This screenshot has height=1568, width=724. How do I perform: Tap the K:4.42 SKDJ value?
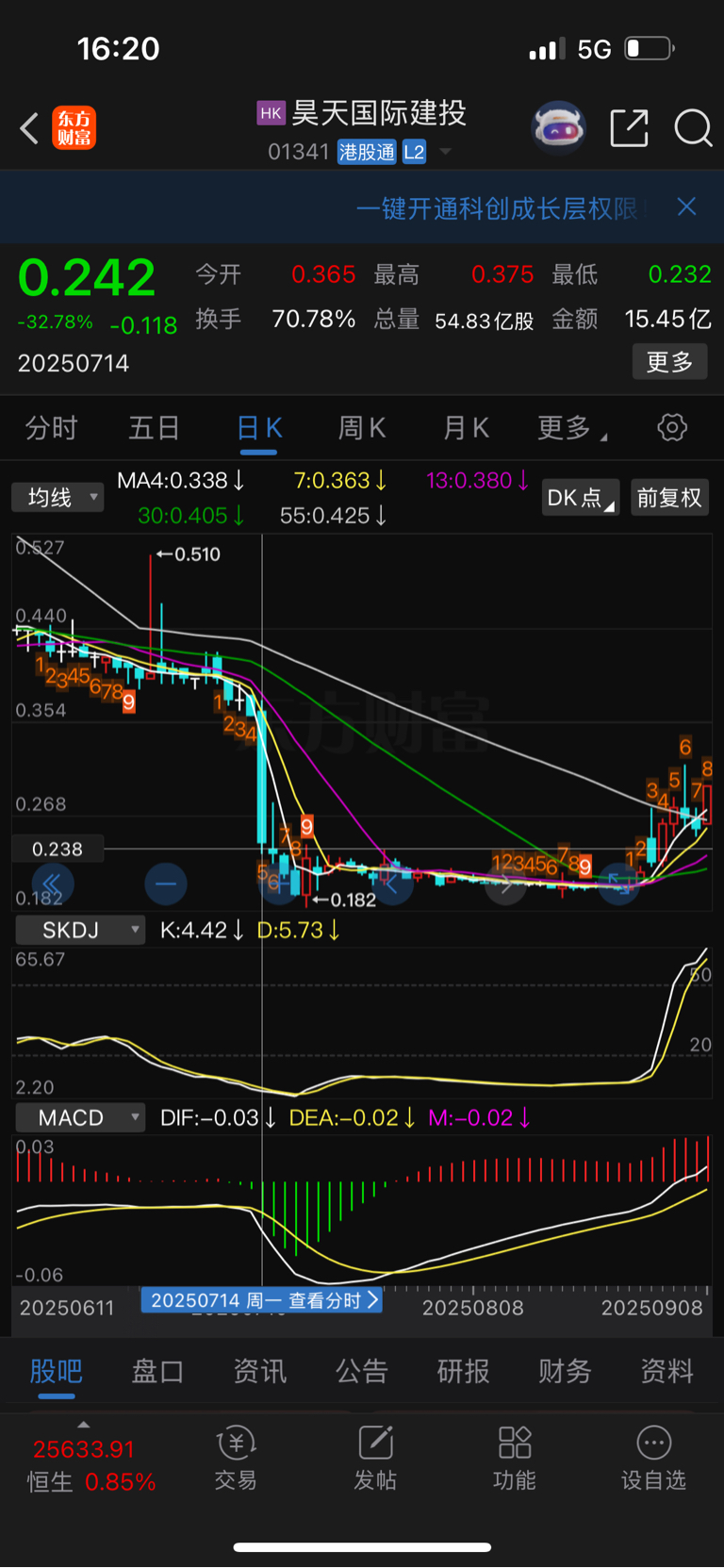click(x=202, y=930)
